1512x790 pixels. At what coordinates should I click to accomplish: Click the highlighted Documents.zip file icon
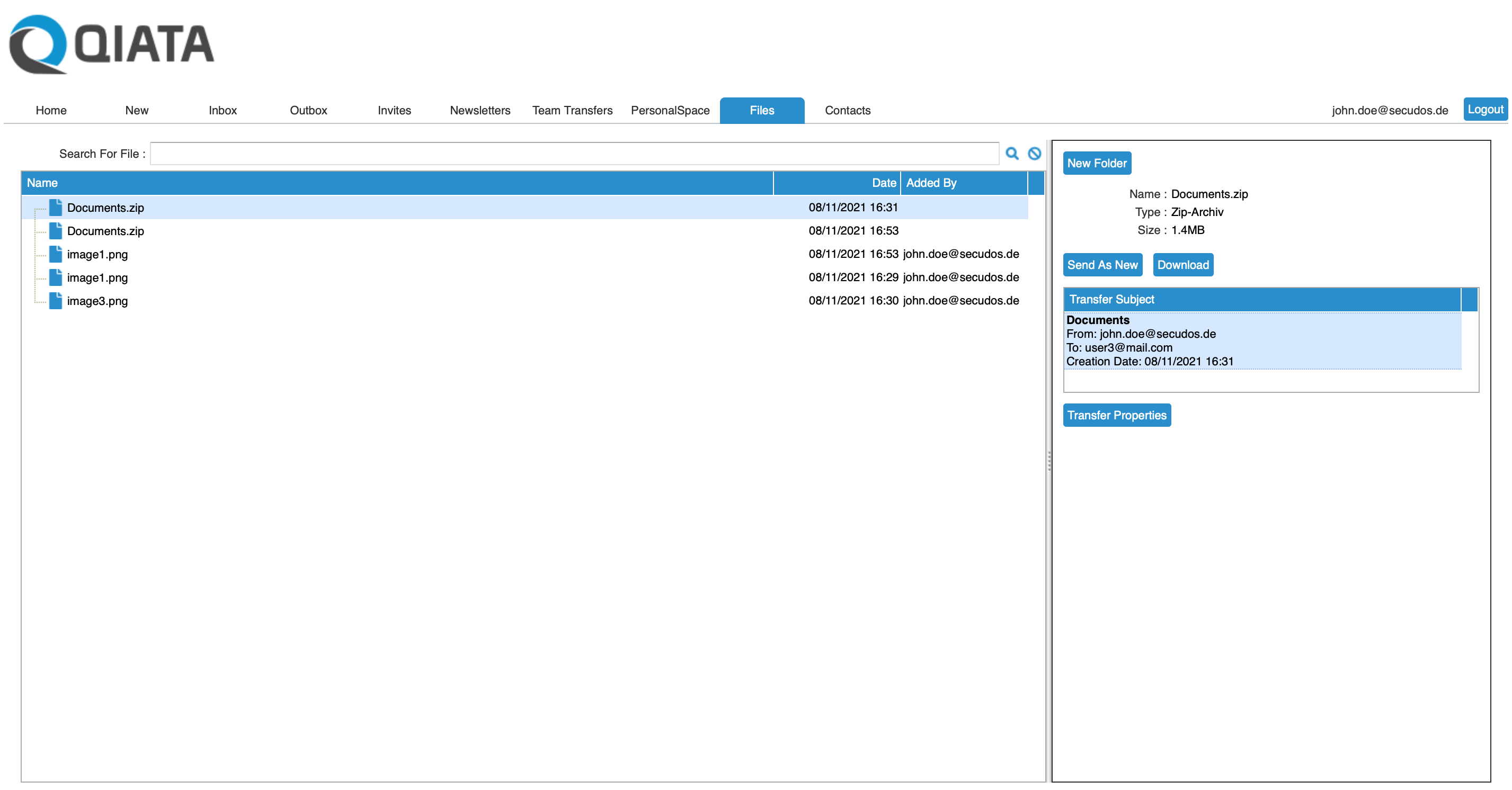(x=56, y=207)
